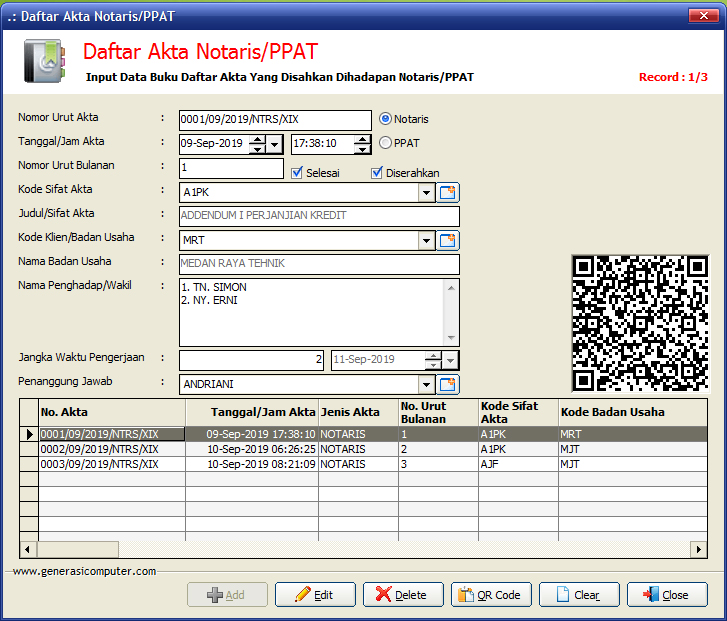Open lookup icon beside Kode Klien/Badan Usaha
Viewport: 727px width, 621px height.
(448, 240)
